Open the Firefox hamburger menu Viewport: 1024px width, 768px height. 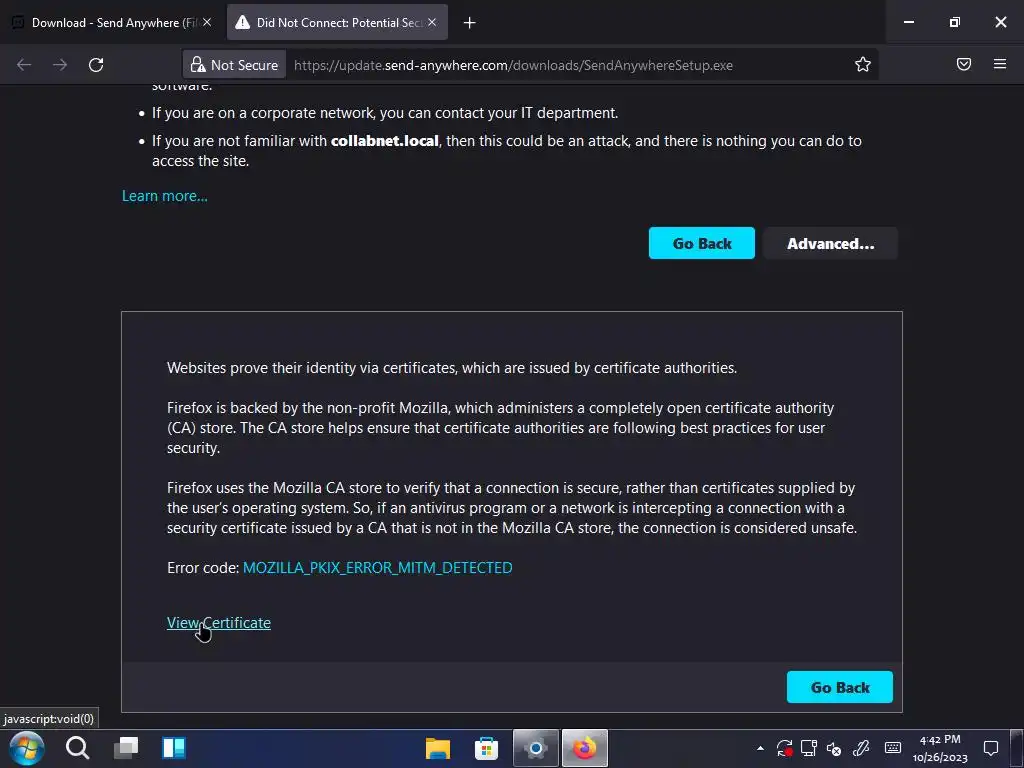(1000, 64)
